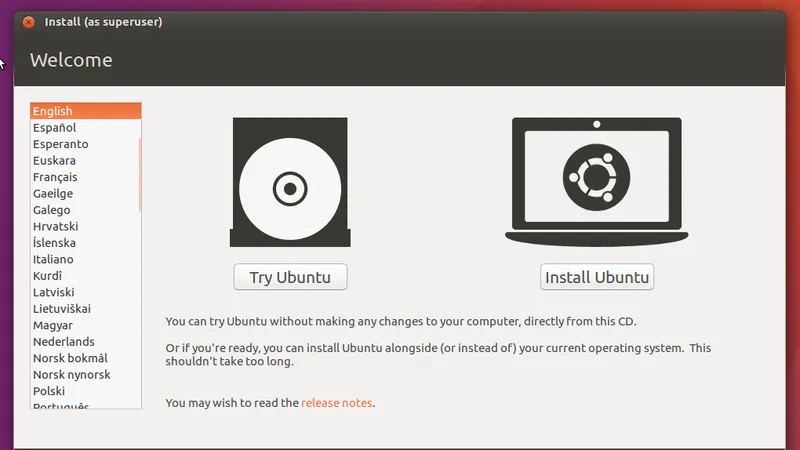
Task: Select Esperanto in the language list
Action: 86,144
